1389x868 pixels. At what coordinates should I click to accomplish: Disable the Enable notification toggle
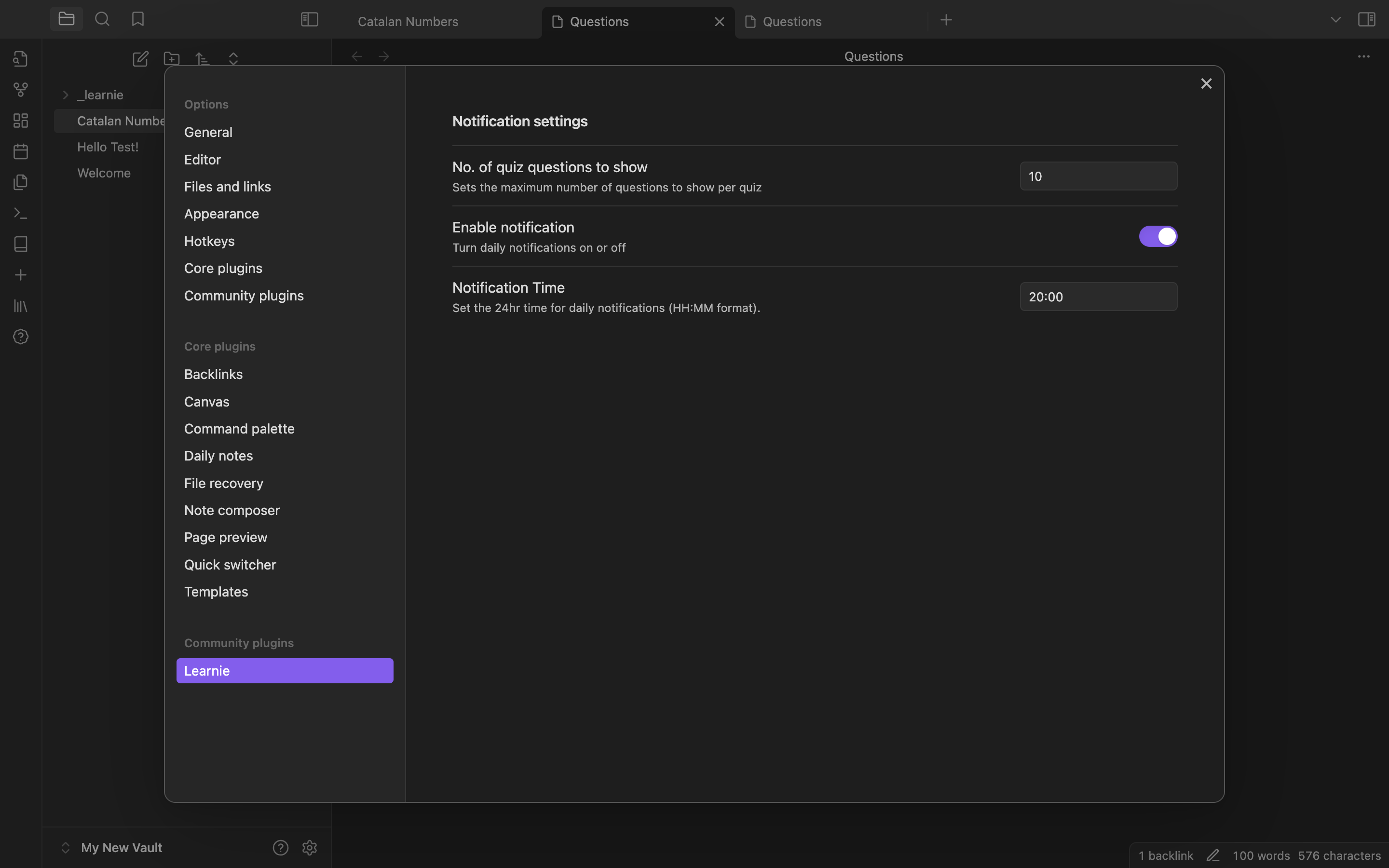tap(1157, 236)
